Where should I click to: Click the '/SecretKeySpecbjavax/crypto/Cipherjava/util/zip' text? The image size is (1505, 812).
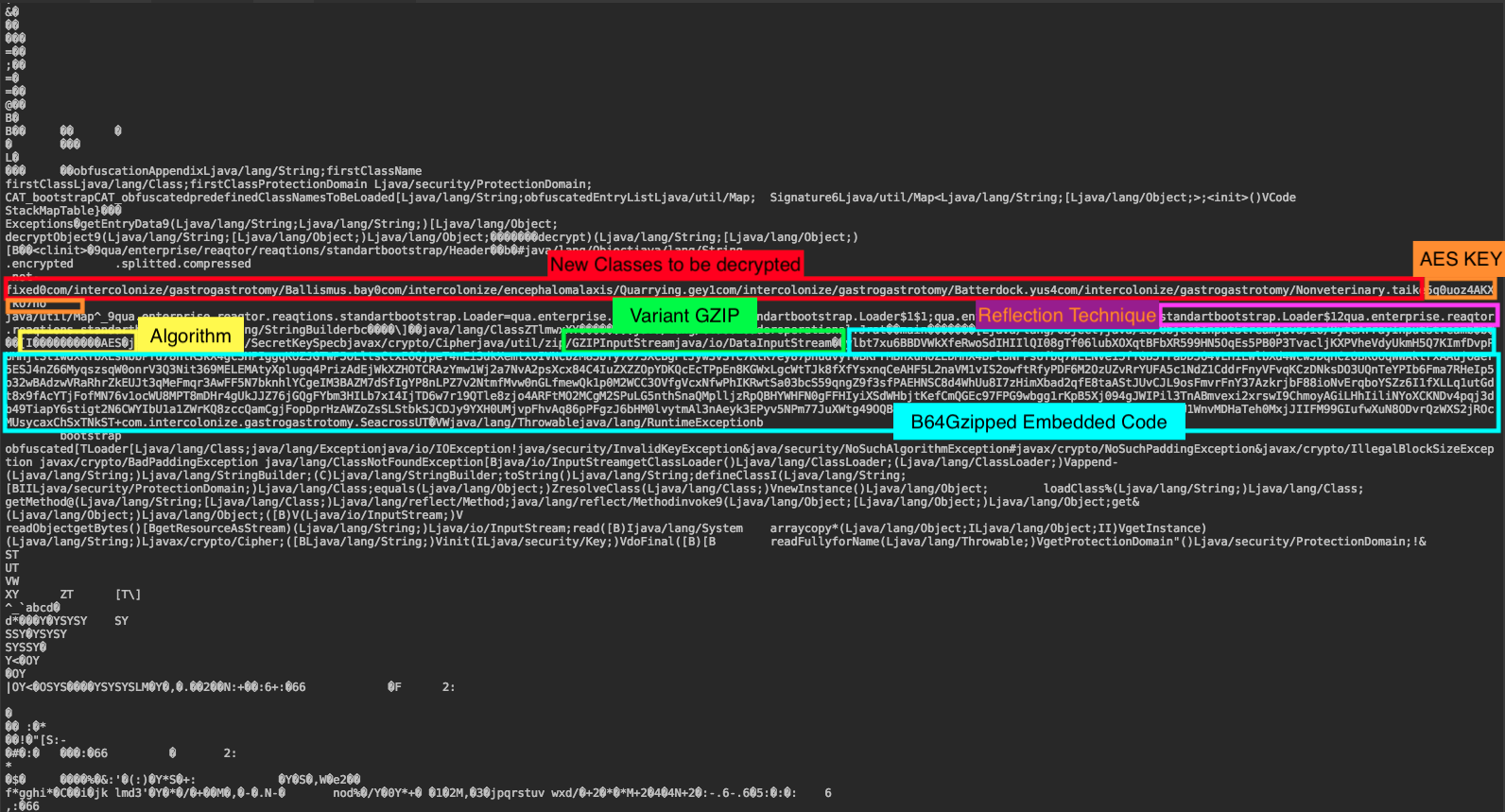coord(404,343)
